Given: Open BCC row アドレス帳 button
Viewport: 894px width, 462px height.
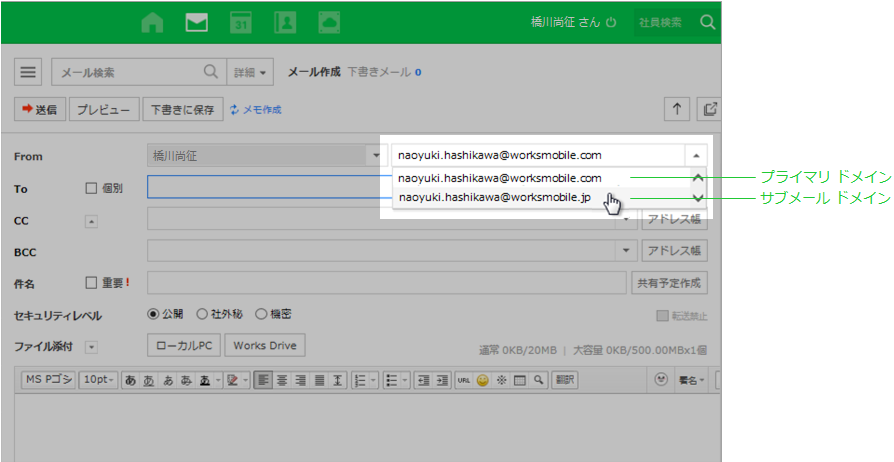Looking at the screenshot, I should coord(674,250).
